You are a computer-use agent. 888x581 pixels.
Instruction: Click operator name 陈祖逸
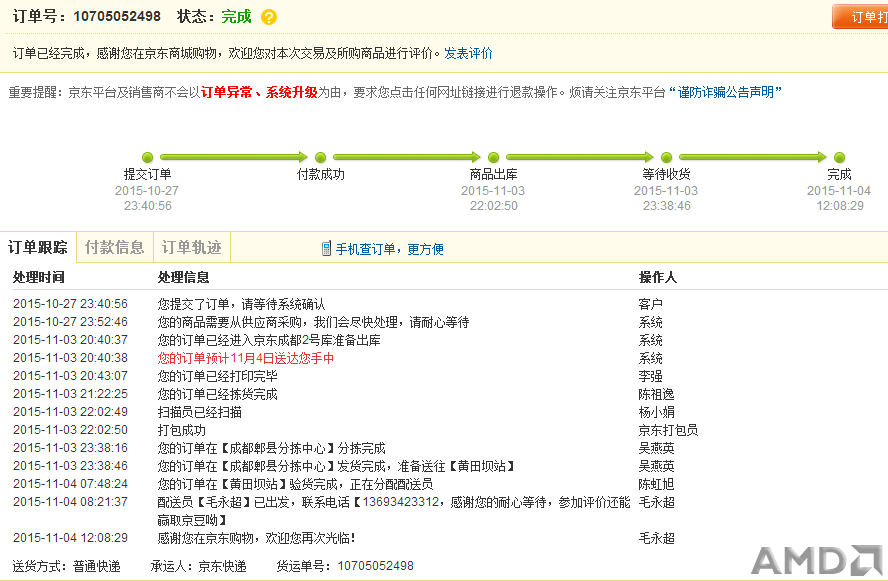click(656, 395)
